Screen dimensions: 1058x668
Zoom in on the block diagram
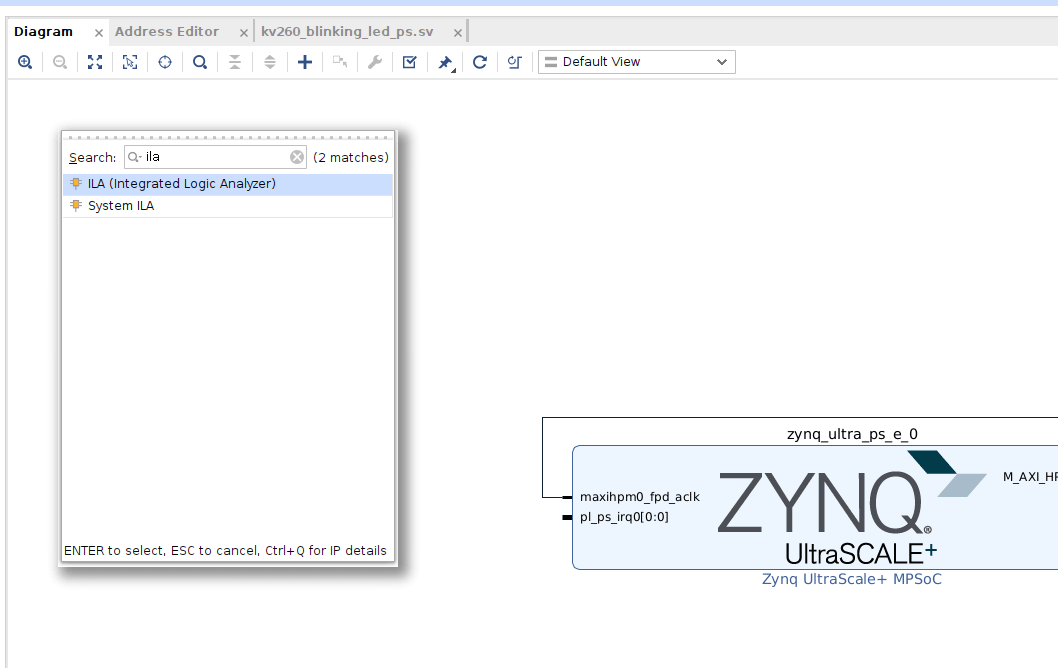[25, 62]
